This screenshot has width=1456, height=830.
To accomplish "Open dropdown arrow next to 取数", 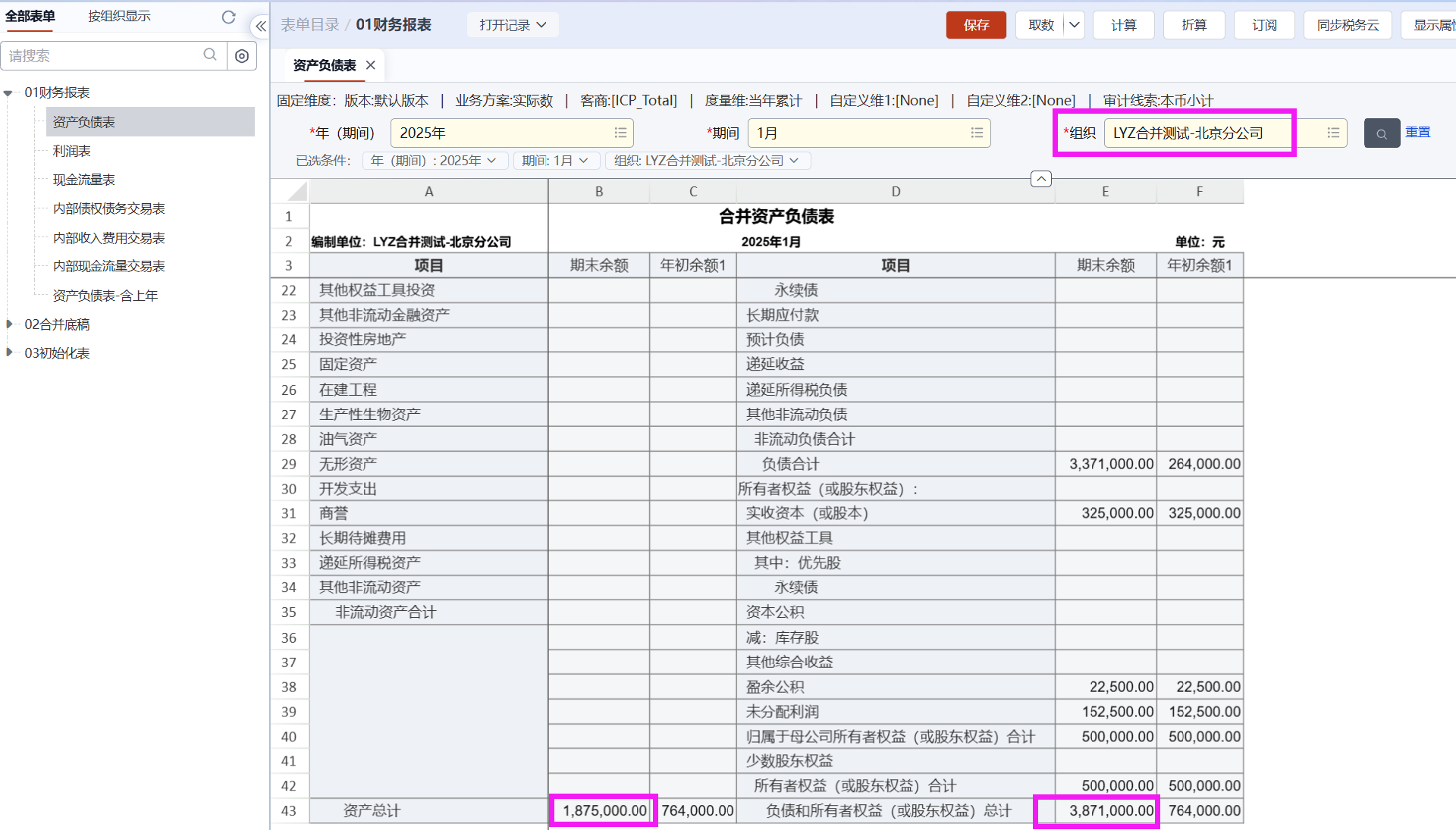I will coord(1074,25).
